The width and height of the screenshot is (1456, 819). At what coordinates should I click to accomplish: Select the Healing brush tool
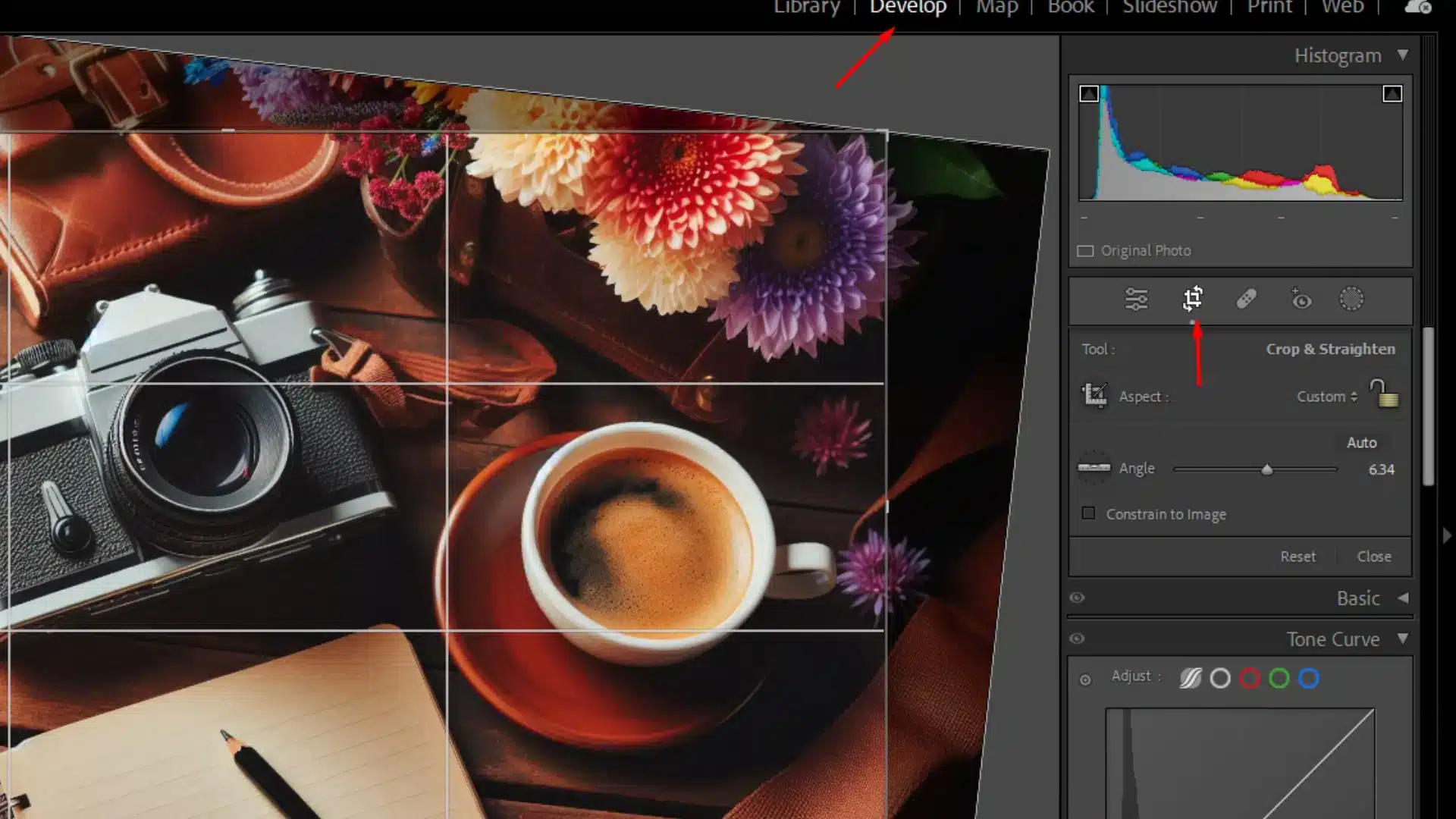1246,299
